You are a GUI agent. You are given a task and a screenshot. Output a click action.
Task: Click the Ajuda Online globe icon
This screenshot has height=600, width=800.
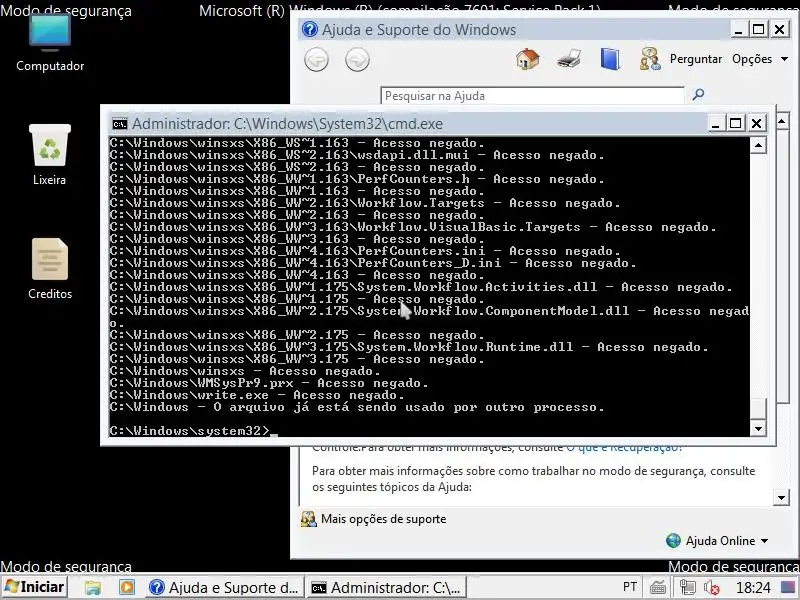tap(673, 541)
